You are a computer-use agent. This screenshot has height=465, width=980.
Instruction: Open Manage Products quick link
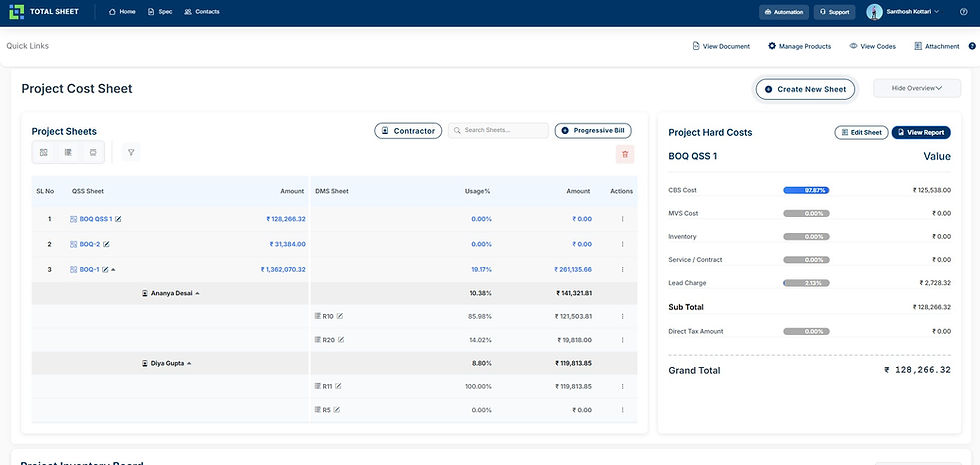point(799,46)
